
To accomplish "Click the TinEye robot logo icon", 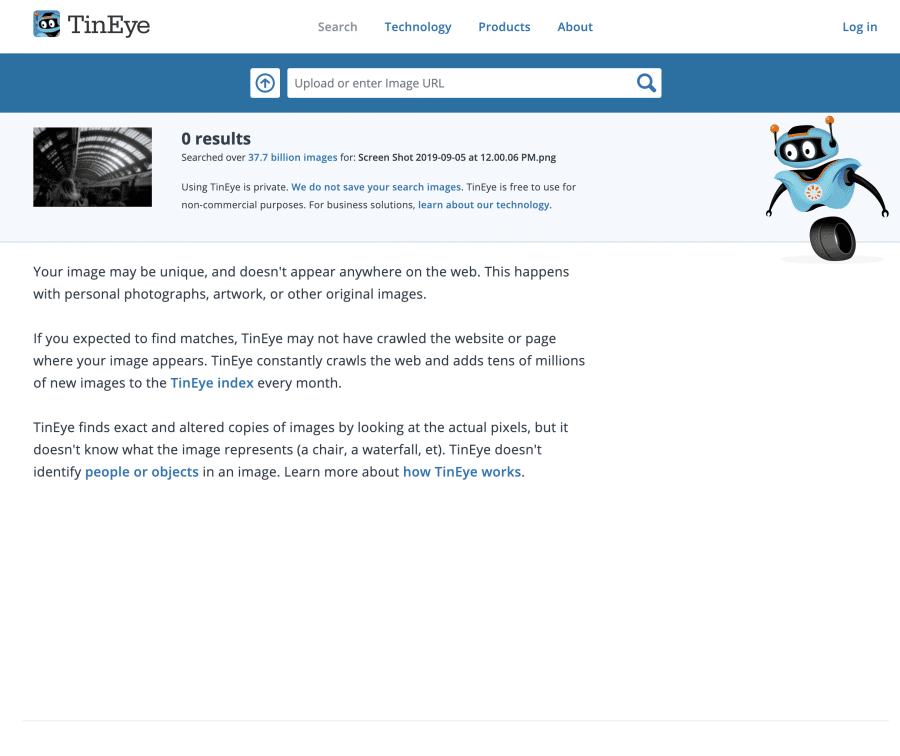I will (46, 24).
